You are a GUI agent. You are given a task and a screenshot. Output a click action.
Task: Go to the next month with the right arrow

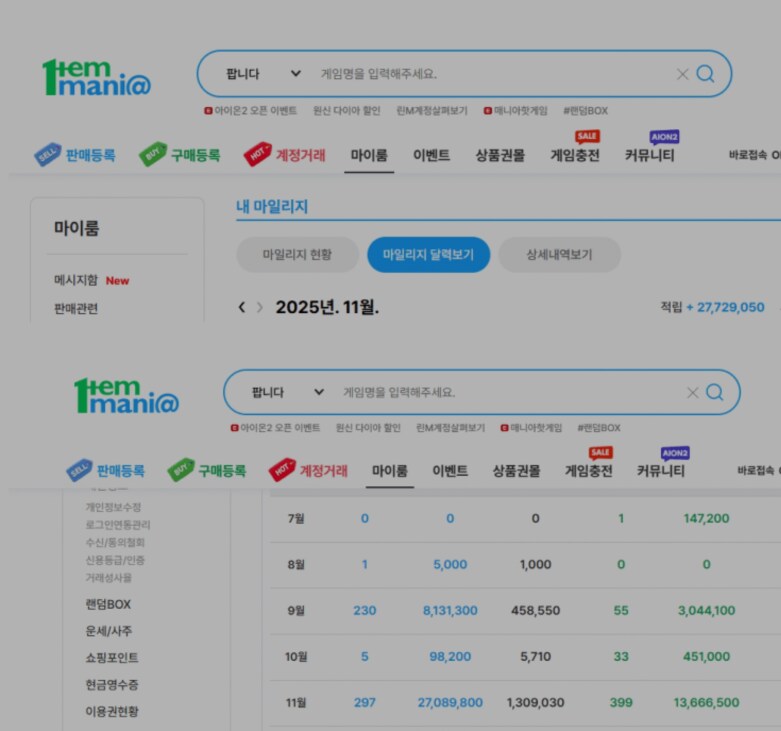pyautogui.click(x=260, y=308)
